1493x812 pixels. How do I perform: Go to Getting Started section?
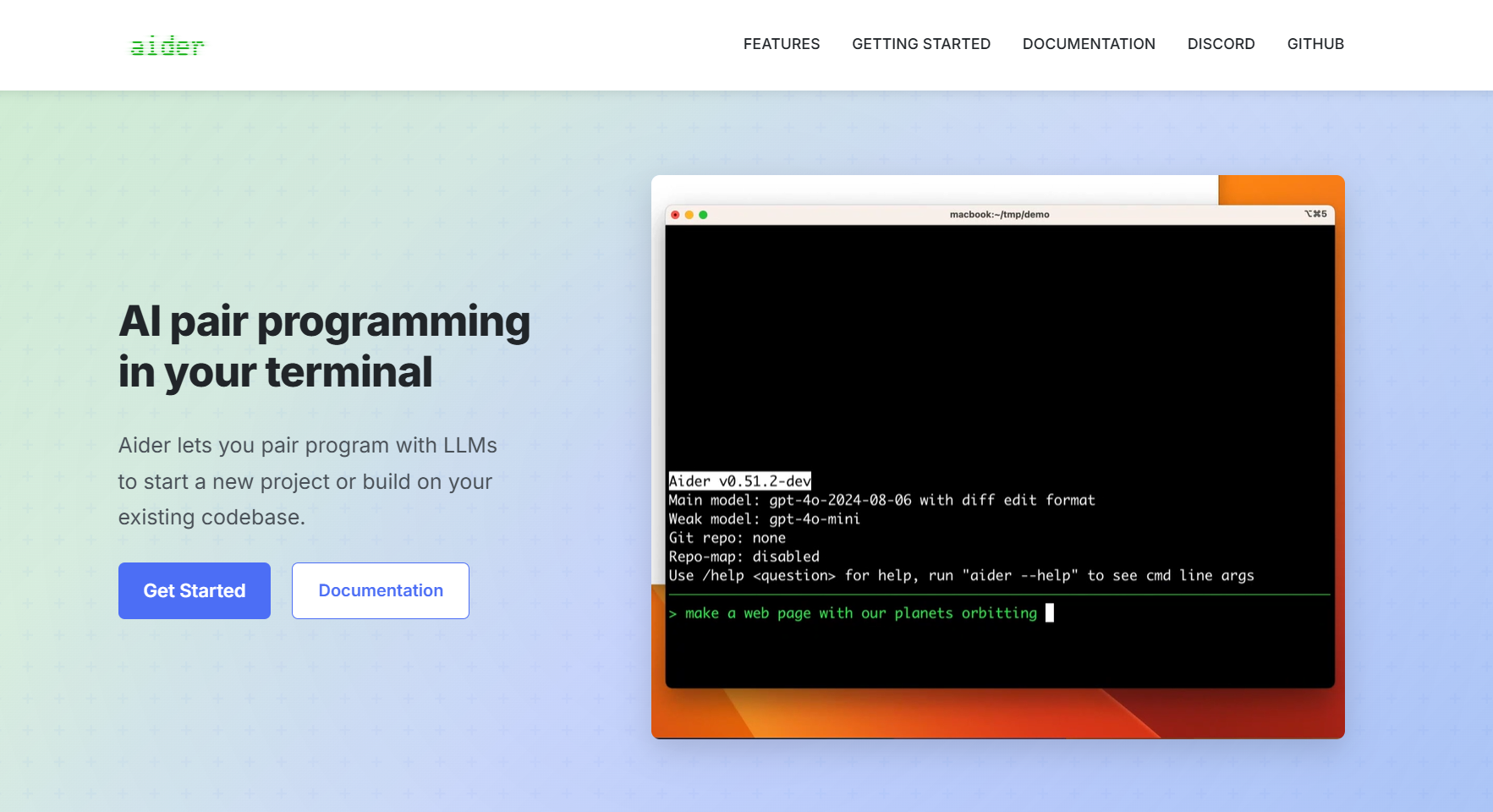(x=921, y=44)
